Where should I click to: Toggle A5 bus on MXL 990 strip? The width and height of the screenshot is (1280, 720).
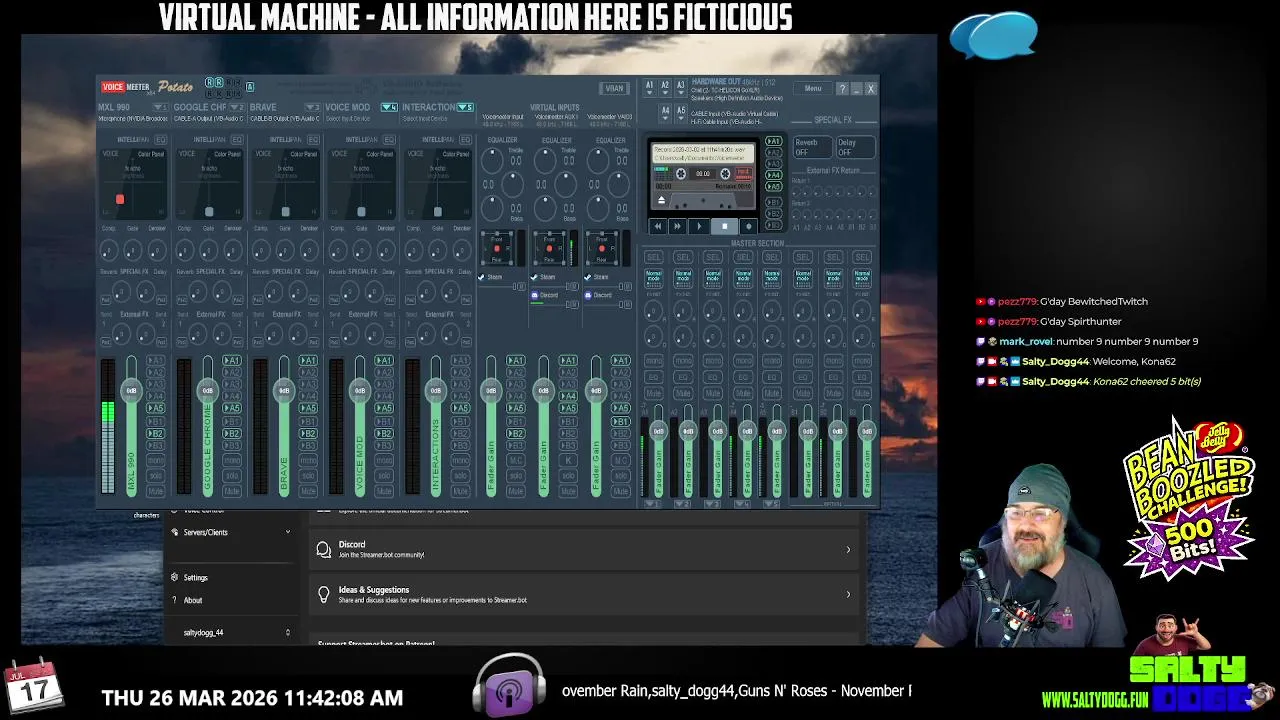[155, 408]
